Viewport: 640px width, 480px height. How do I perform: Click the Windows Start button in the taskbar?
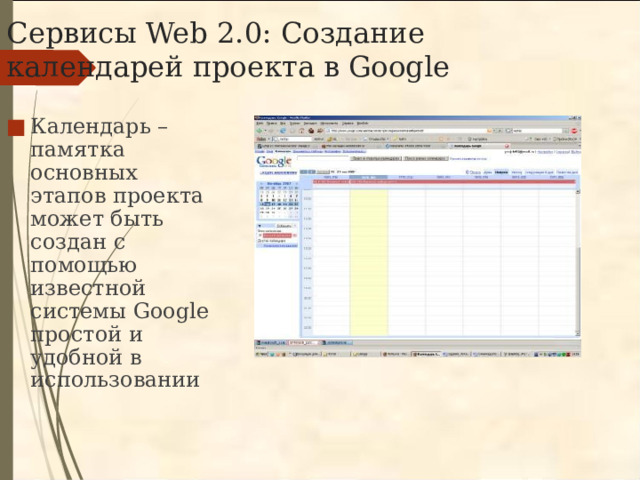tap(262, 354)
